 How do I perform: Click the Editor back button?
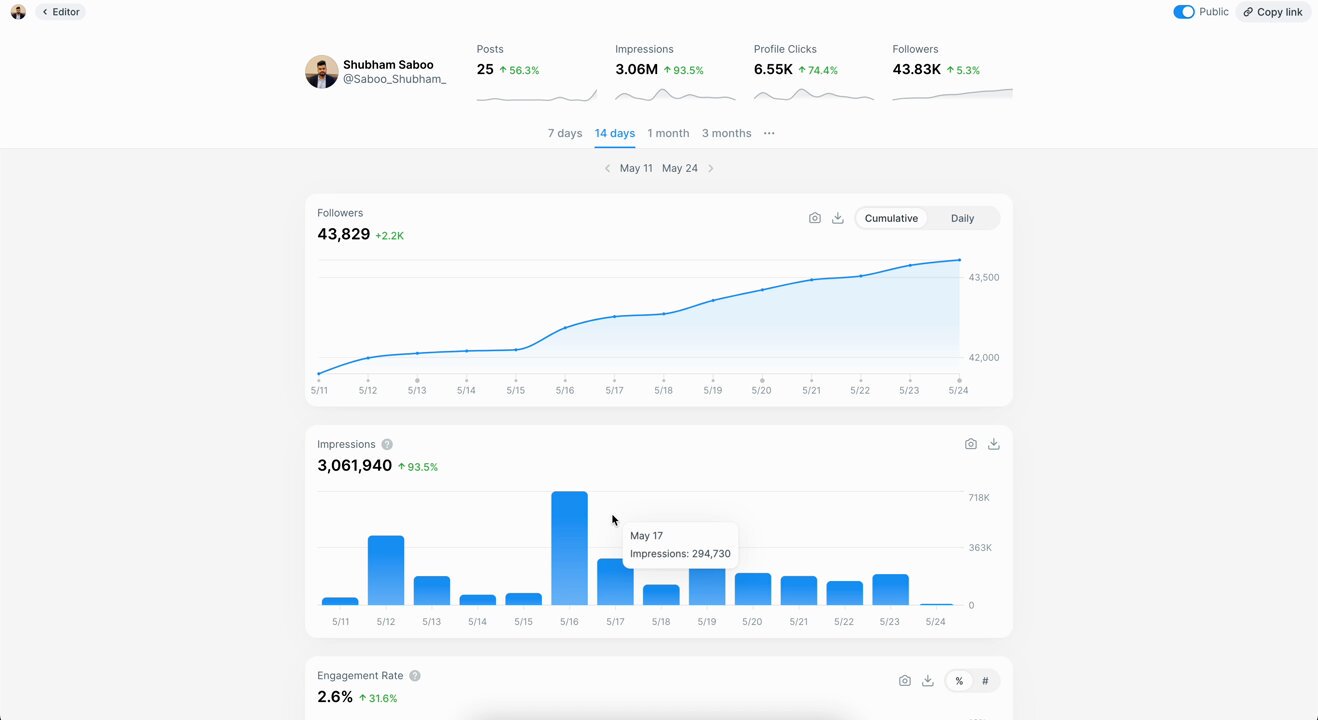[60, 12]
